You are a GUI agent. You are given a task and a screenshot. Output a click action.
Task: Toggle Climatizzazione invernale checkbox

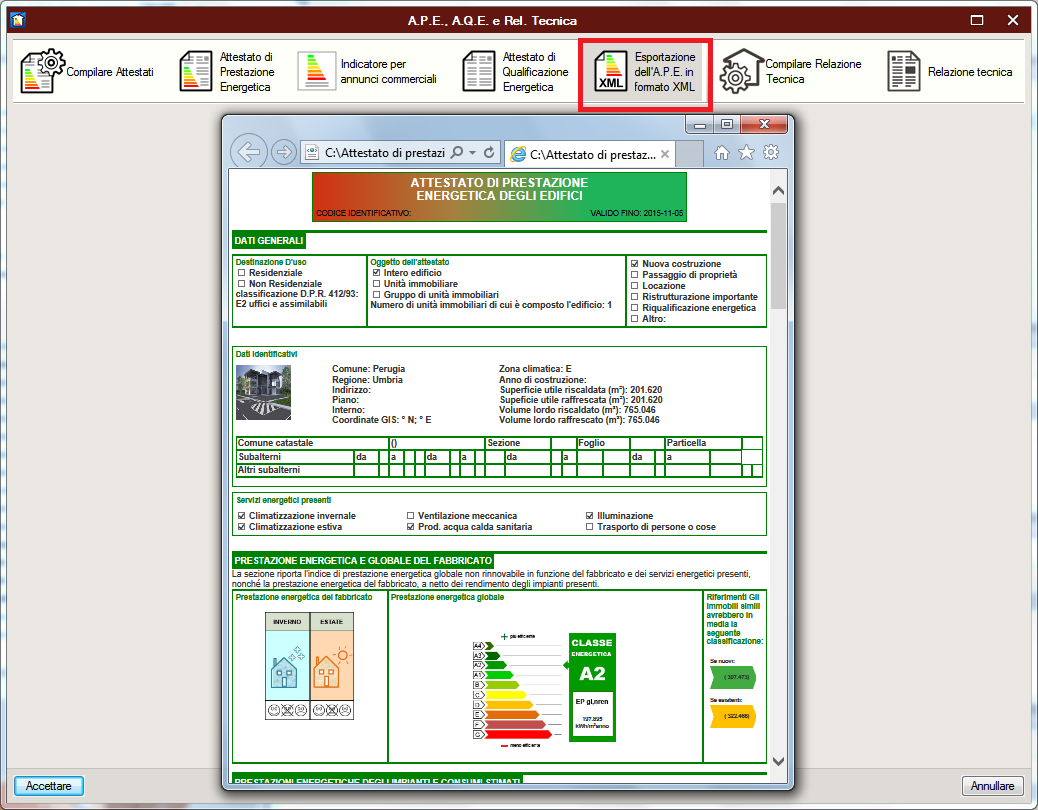coord(242,516)
